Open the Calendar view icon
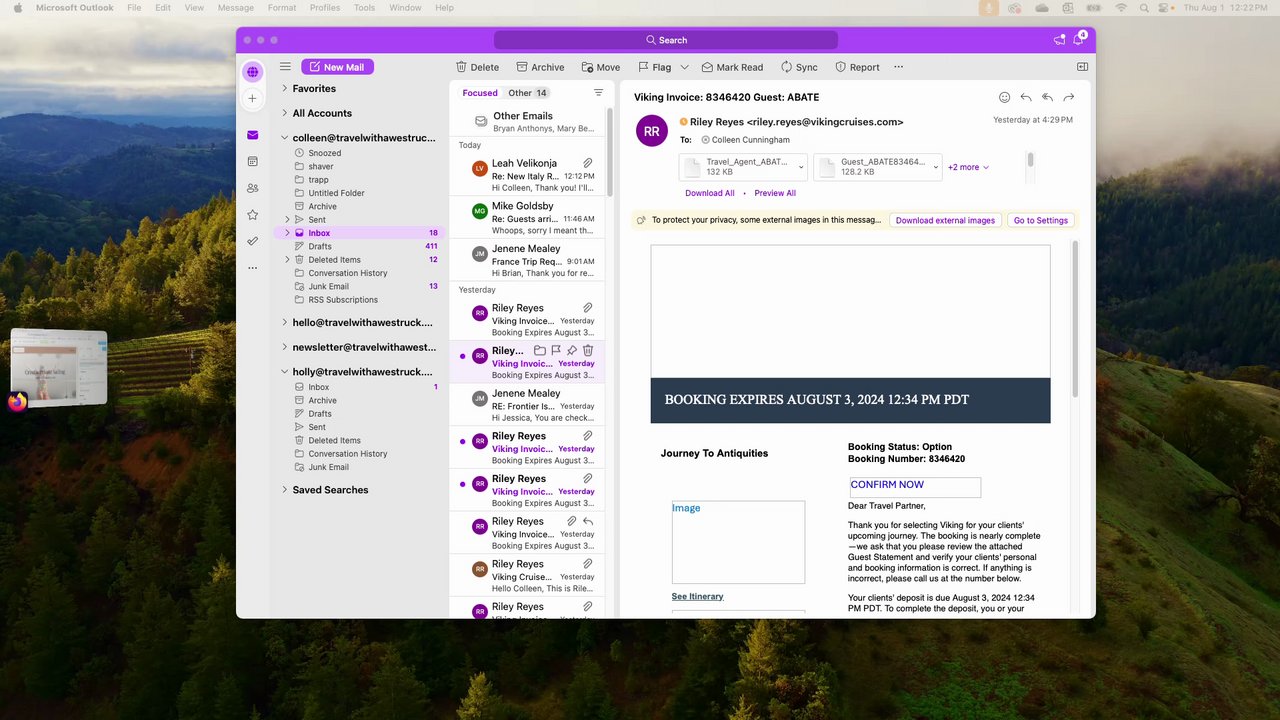This screenshot has width=1280, height=720. (252, 161)
